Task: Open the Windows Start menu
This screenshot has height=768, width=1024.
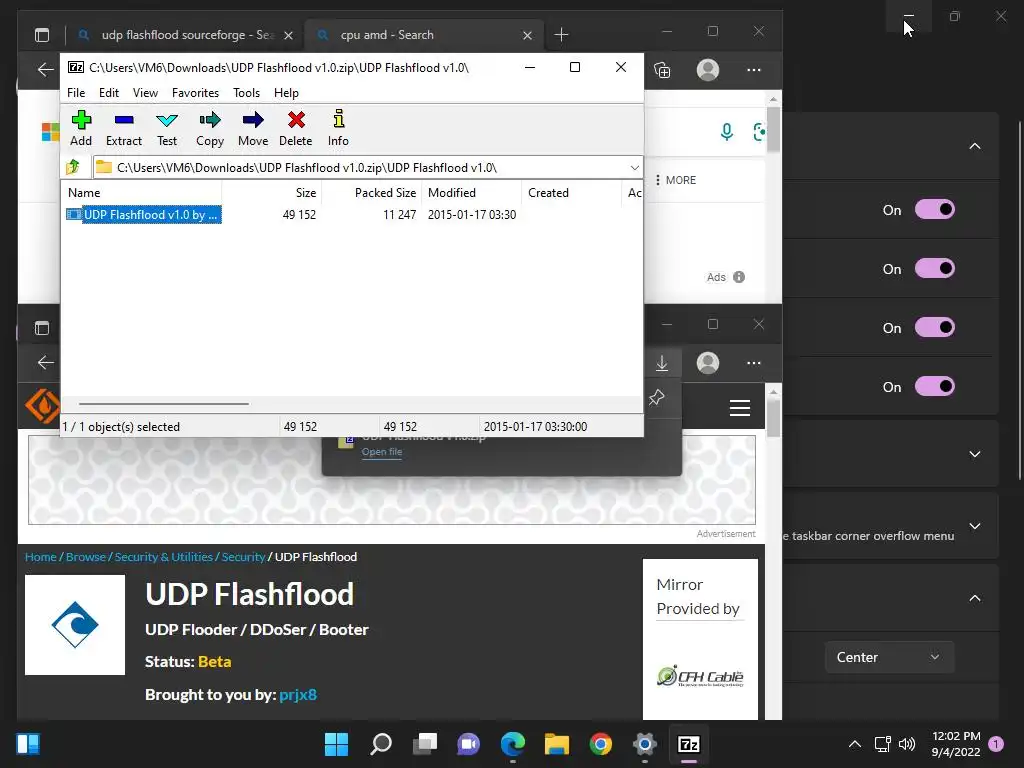Action: (x=336, y=744)
